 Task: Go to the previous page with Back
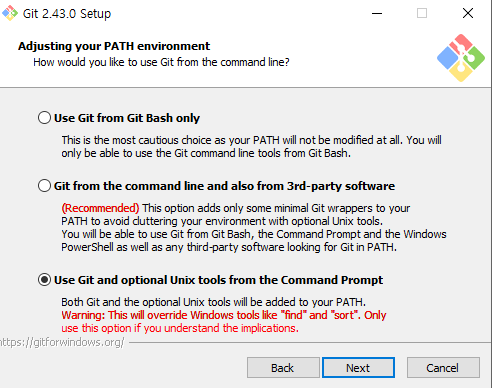(283, 368)
